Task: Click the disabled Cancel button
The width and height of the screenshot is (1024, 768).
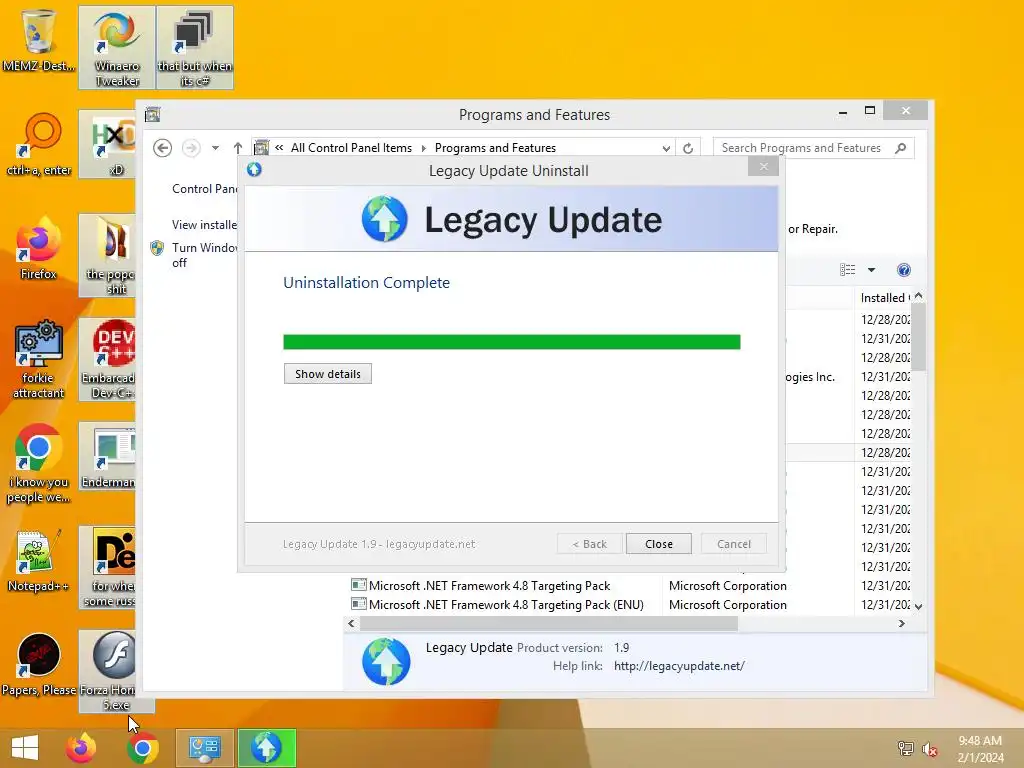Action: click(x=733, y=543)
